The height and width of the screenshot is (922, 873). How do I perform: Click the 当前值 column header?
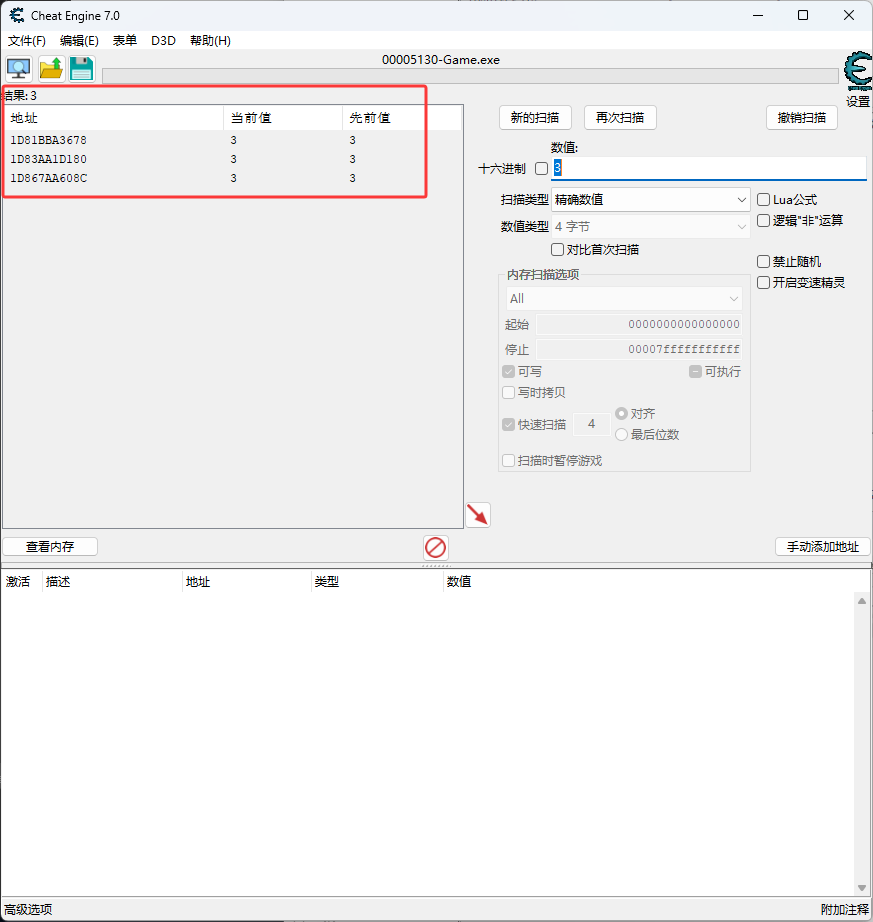click(283, 118)
